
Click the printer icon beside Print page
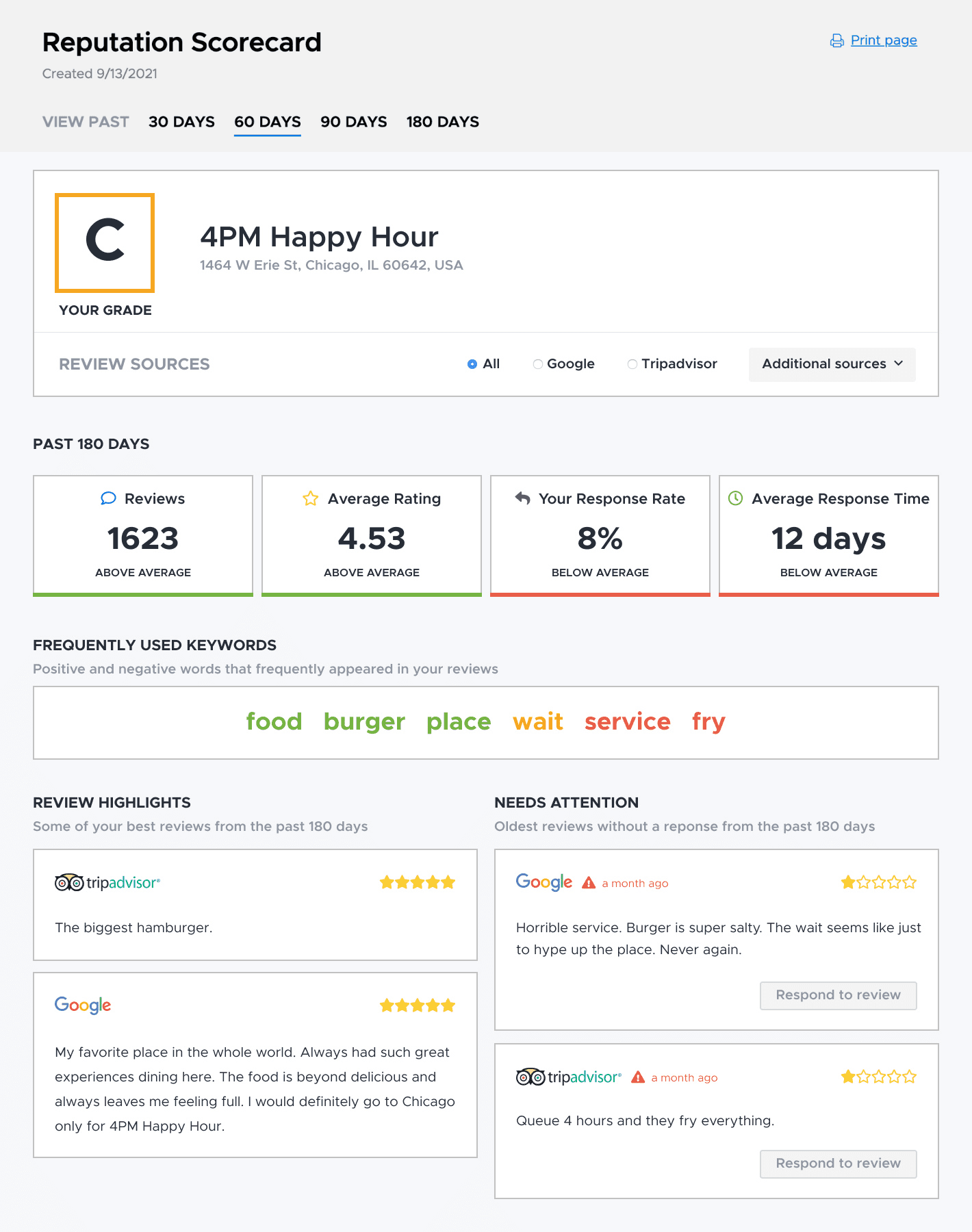[x=836, y=41]
